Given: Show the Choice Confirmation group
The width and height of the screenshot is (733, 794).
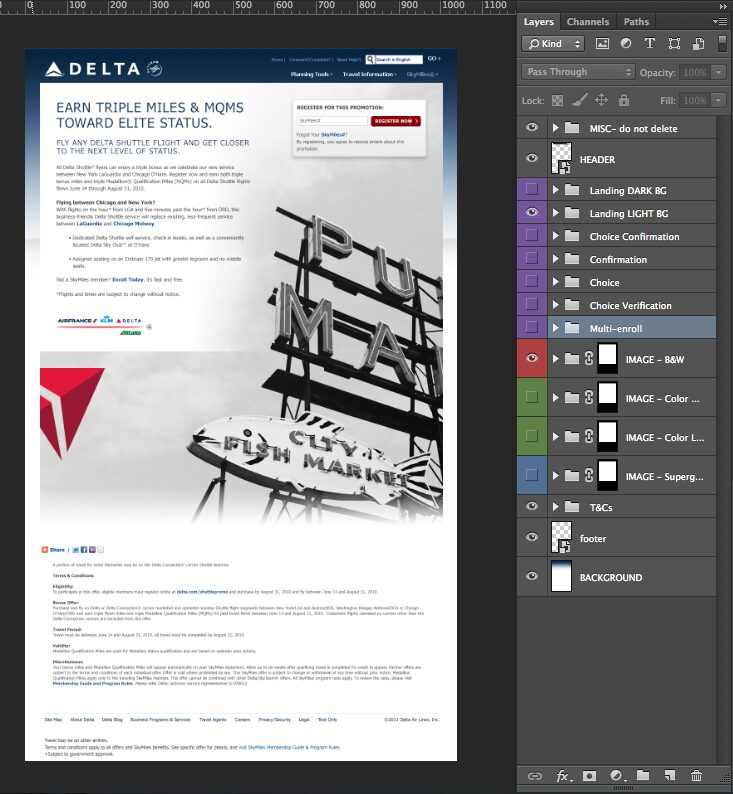Looking at the screenshot, I should (x=532, y=235).
